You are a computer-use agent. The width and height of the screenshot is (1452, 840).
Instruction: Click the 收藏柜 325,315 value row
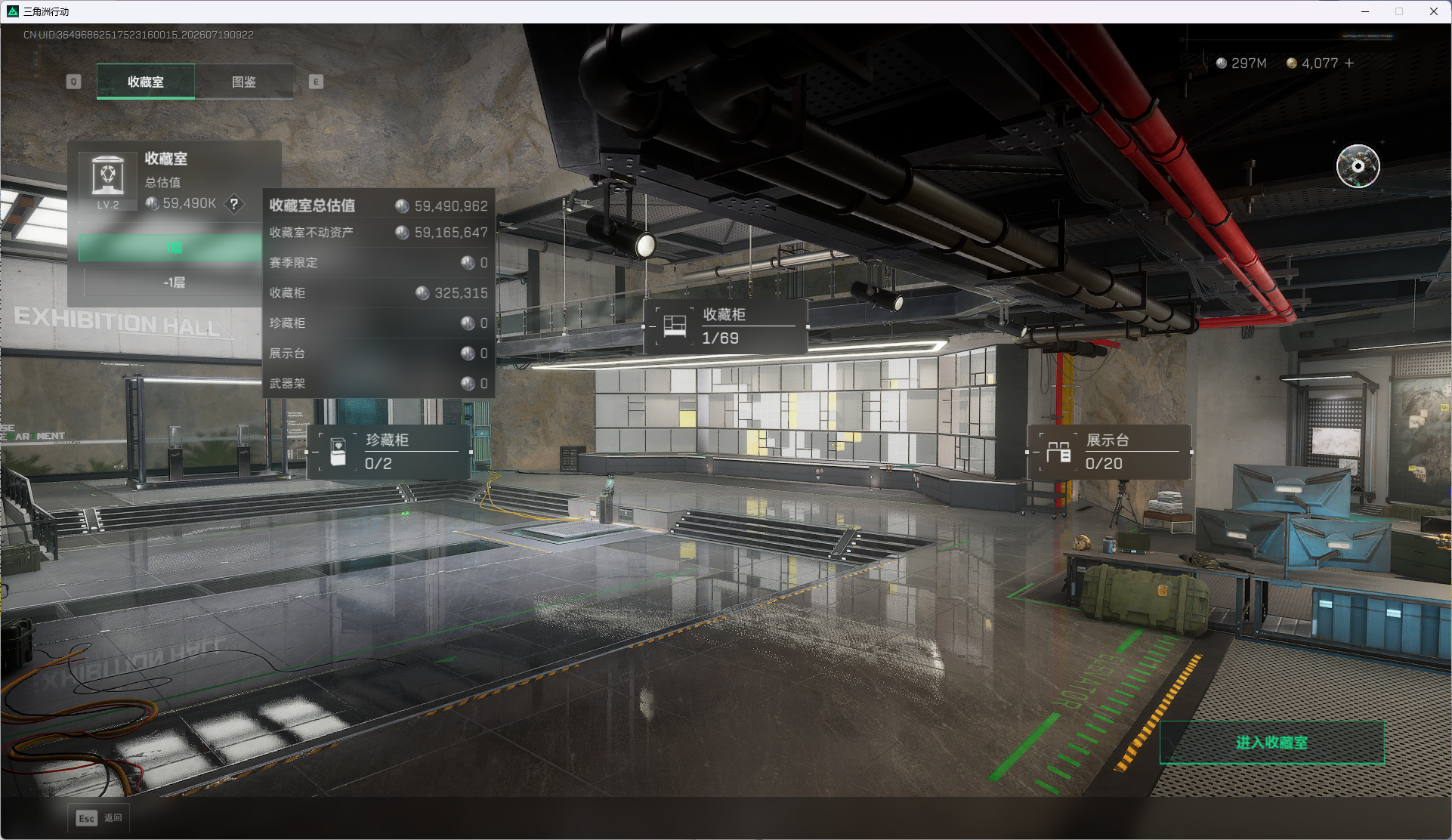[378, 293]
